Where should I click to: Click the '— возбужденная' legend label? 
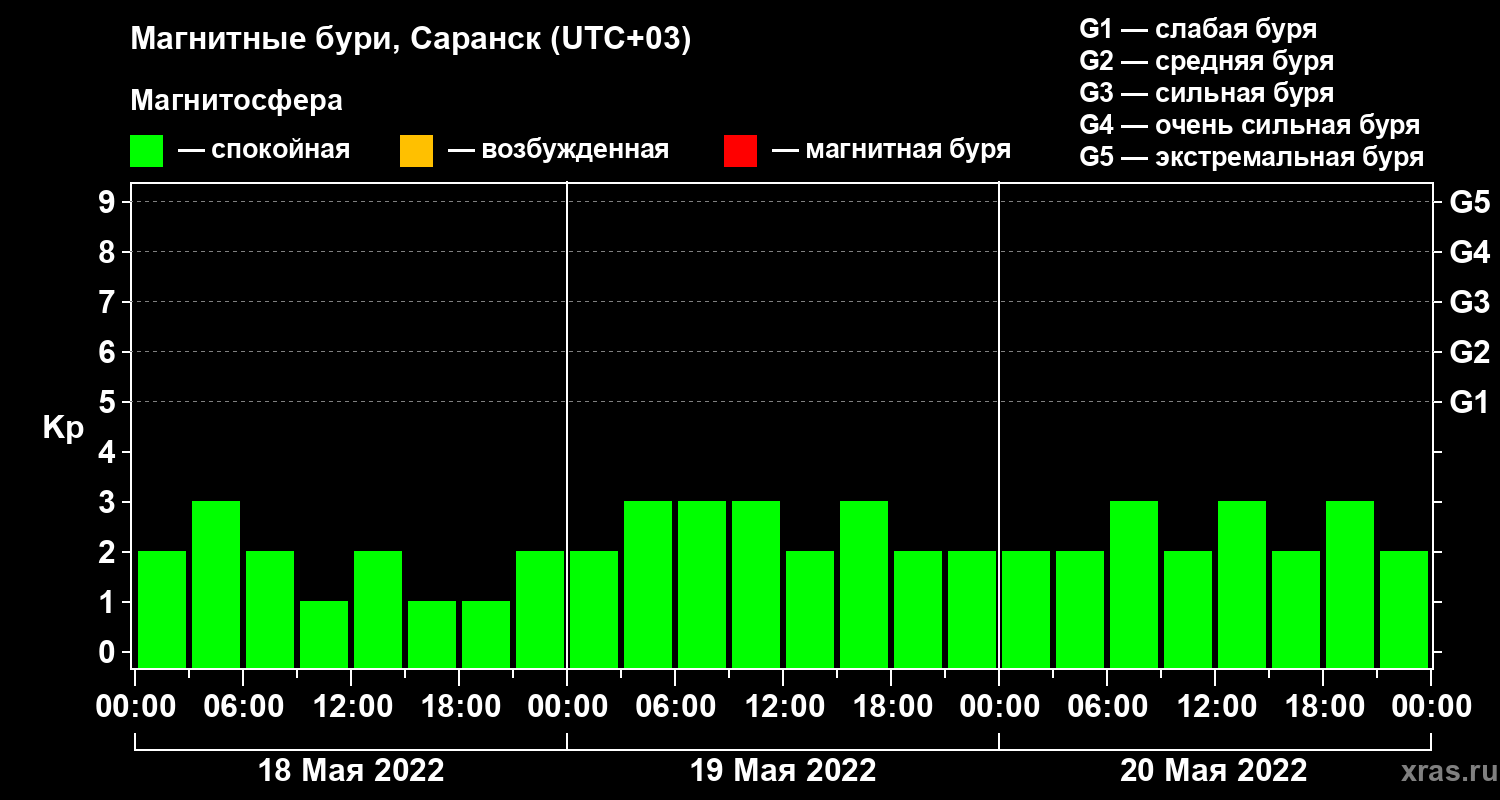(558, 150)
